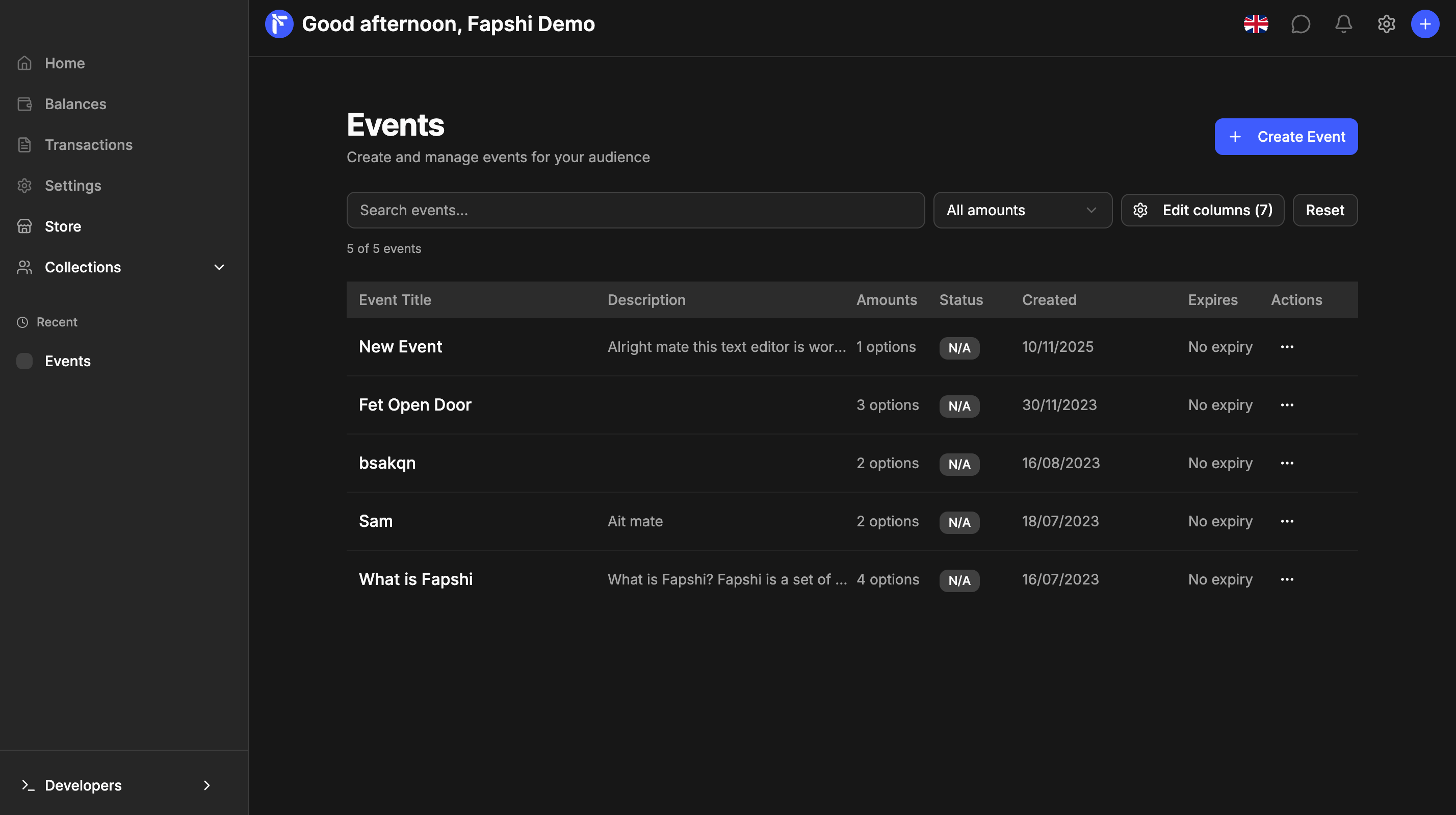Open the chat bubble icon
1456x815 pixels.
[1301, 24]
